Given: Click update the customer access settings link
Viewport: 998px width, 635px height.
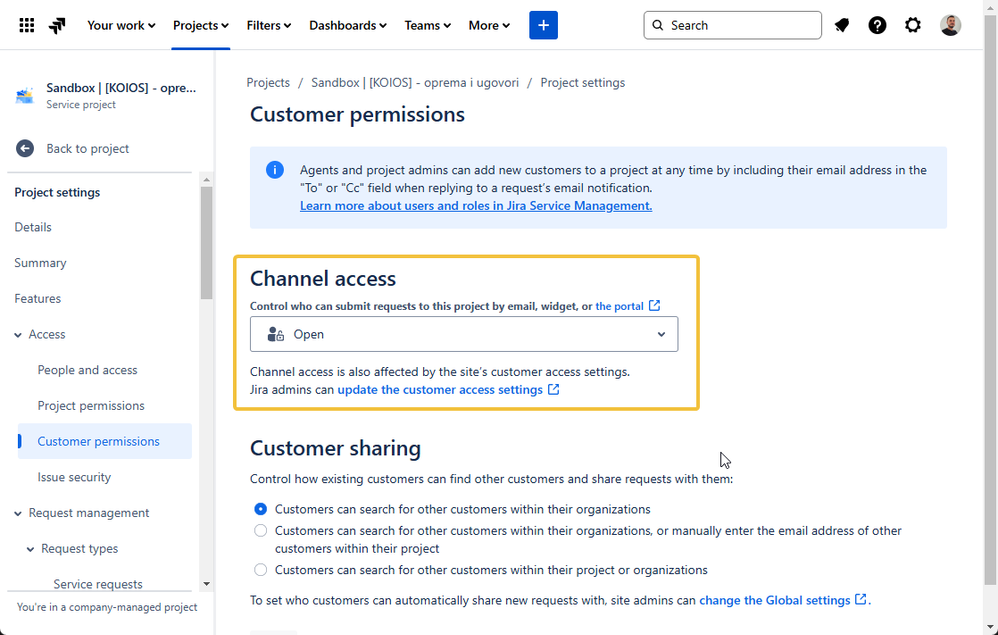Looking at the screenshot, I should point(440,389).
